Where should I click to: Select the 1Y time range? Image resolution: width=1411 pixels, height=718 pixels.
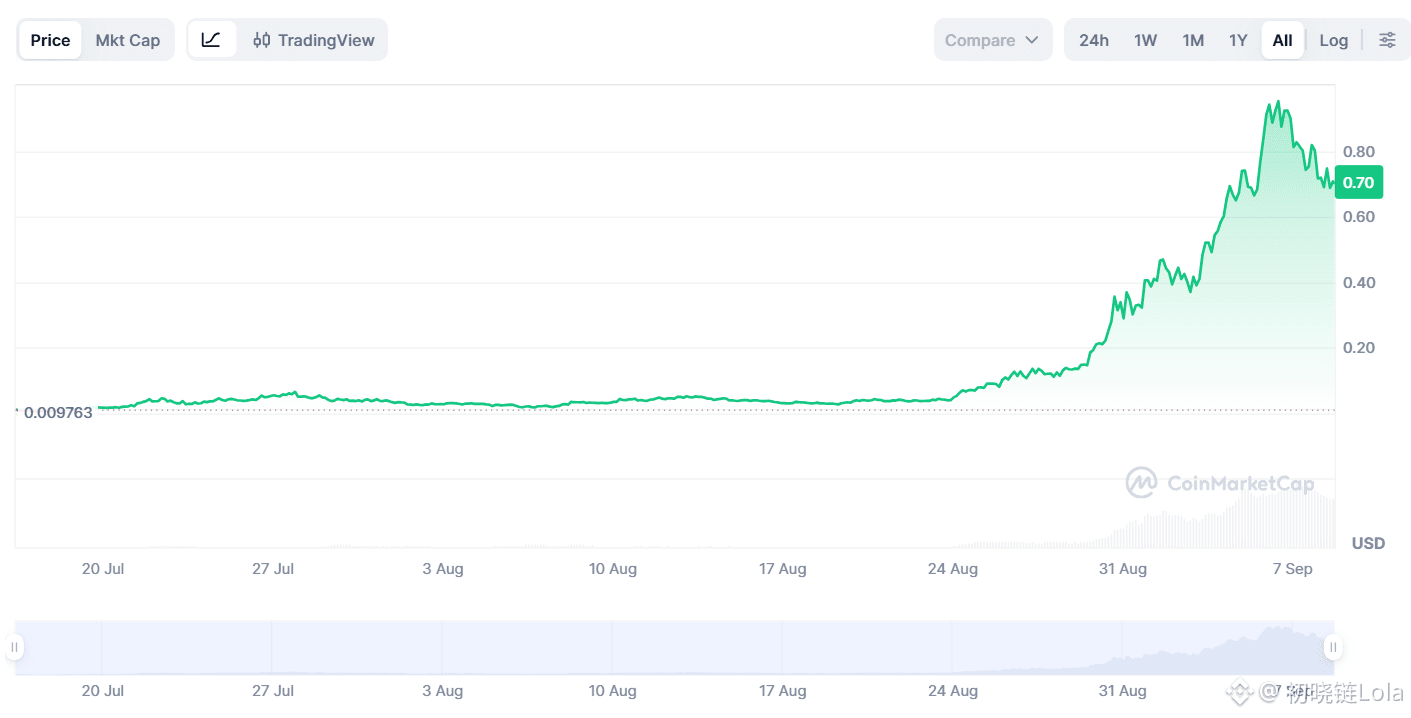coord(1238,40)
